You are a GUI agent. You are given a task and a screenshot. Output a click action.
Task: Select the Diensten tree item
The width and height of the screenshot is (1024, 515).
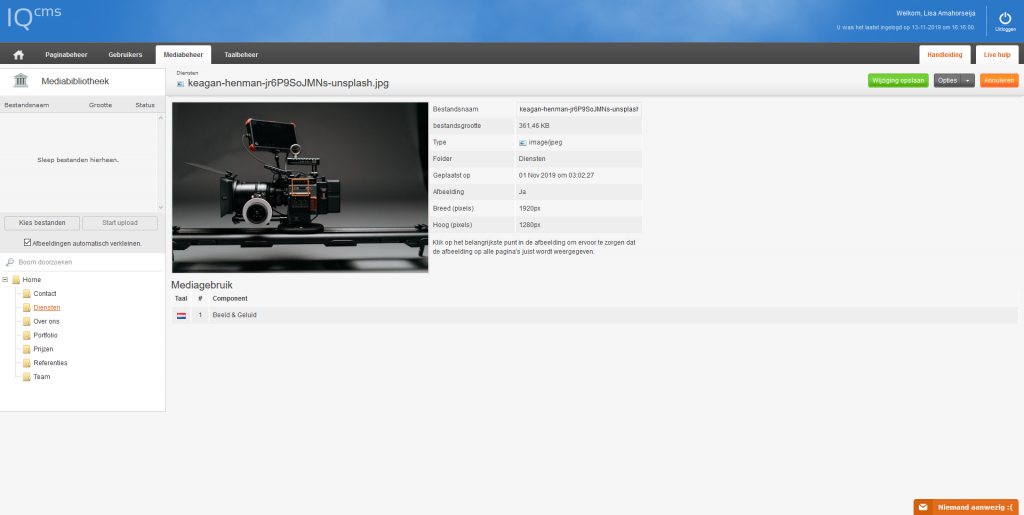click(x=47, y=307)
